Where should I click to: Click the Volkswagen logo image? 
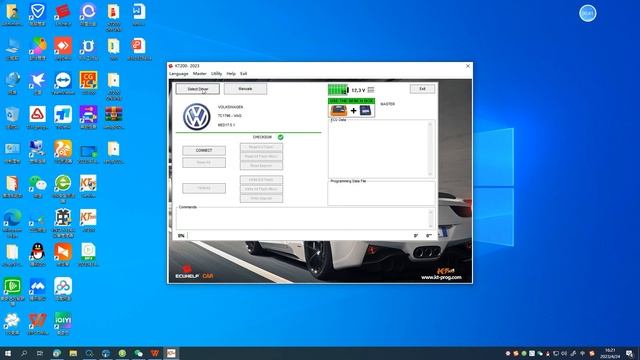pos(196,117)
